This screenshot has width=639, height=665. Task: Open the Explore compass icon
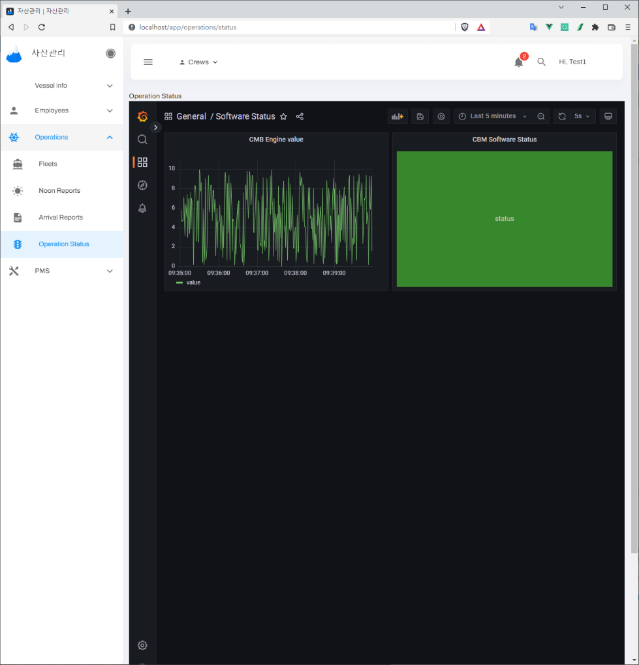pos(142,185)
